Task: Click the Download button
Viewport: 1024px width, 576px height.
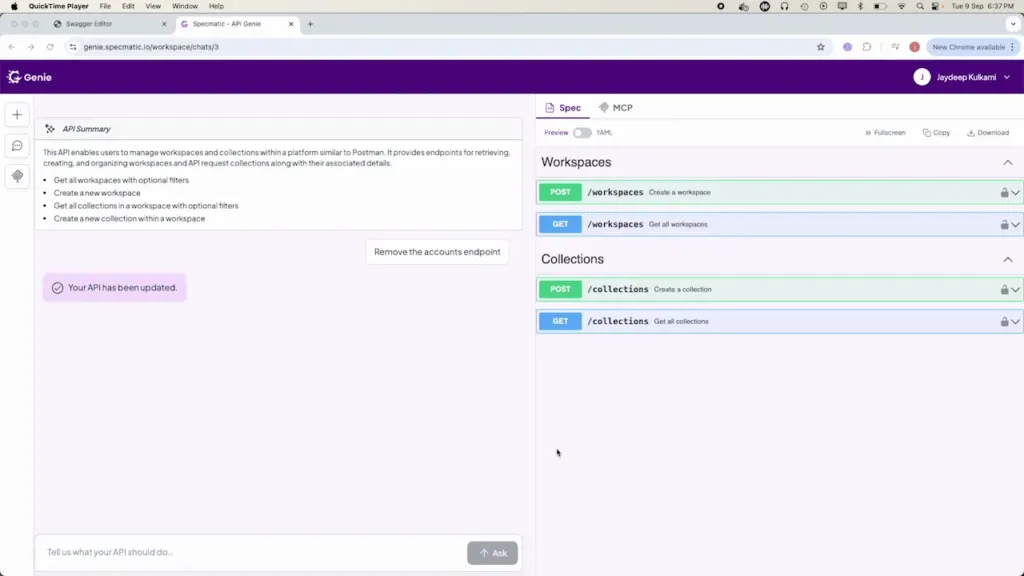Action: tap(987, 133)
